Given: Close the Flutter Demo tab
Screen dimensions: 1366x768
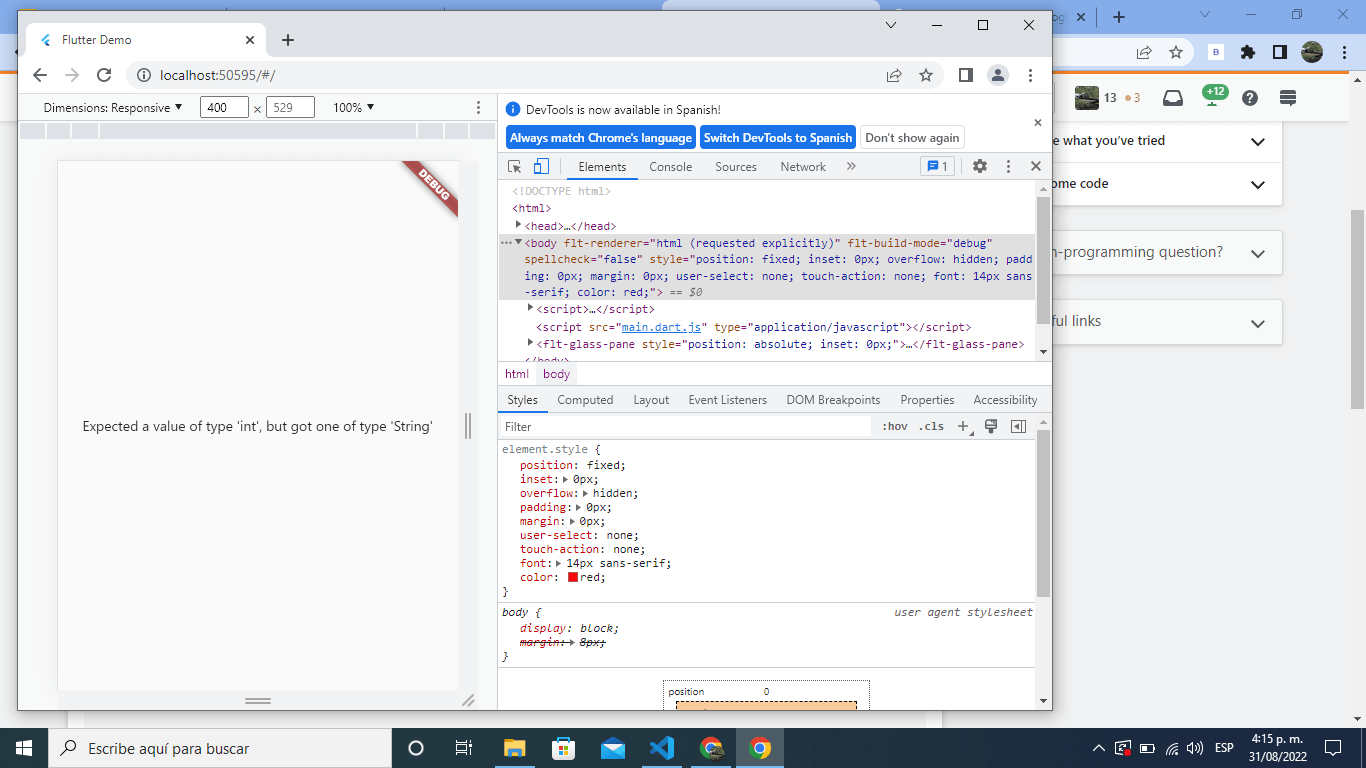Looking at the screenshot, I should 250,40.
